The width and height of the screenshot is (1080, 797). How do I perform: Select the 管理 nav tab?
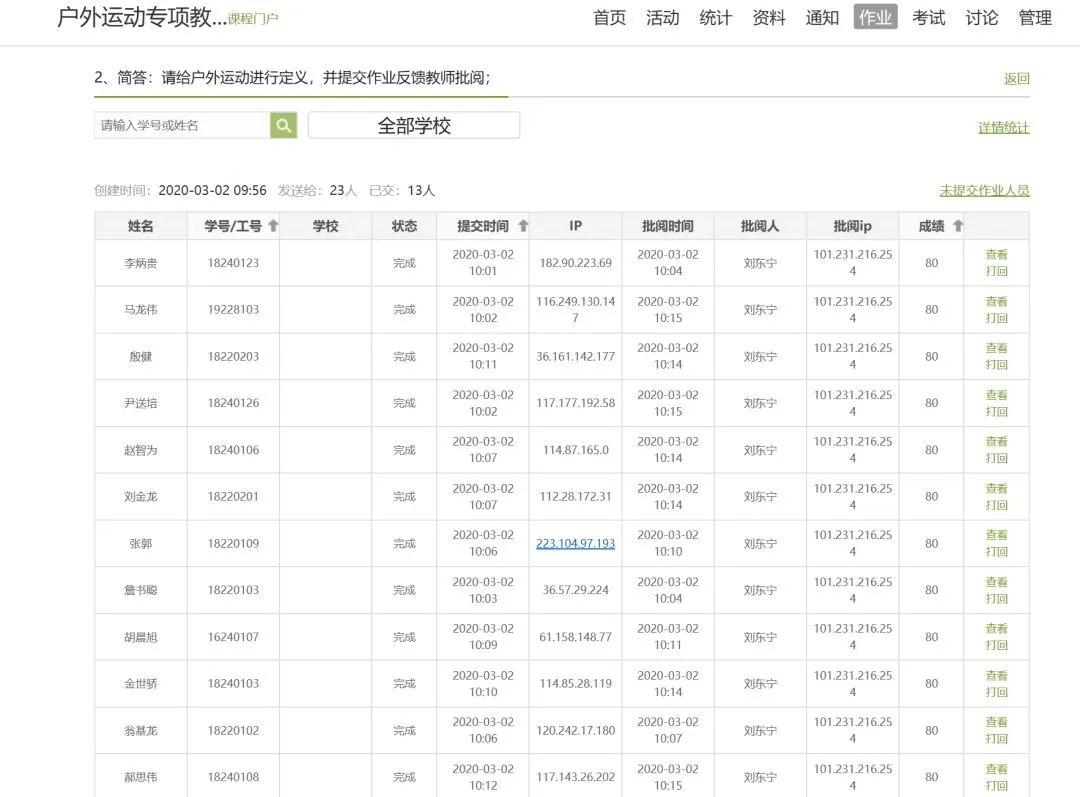point(1035,18)
